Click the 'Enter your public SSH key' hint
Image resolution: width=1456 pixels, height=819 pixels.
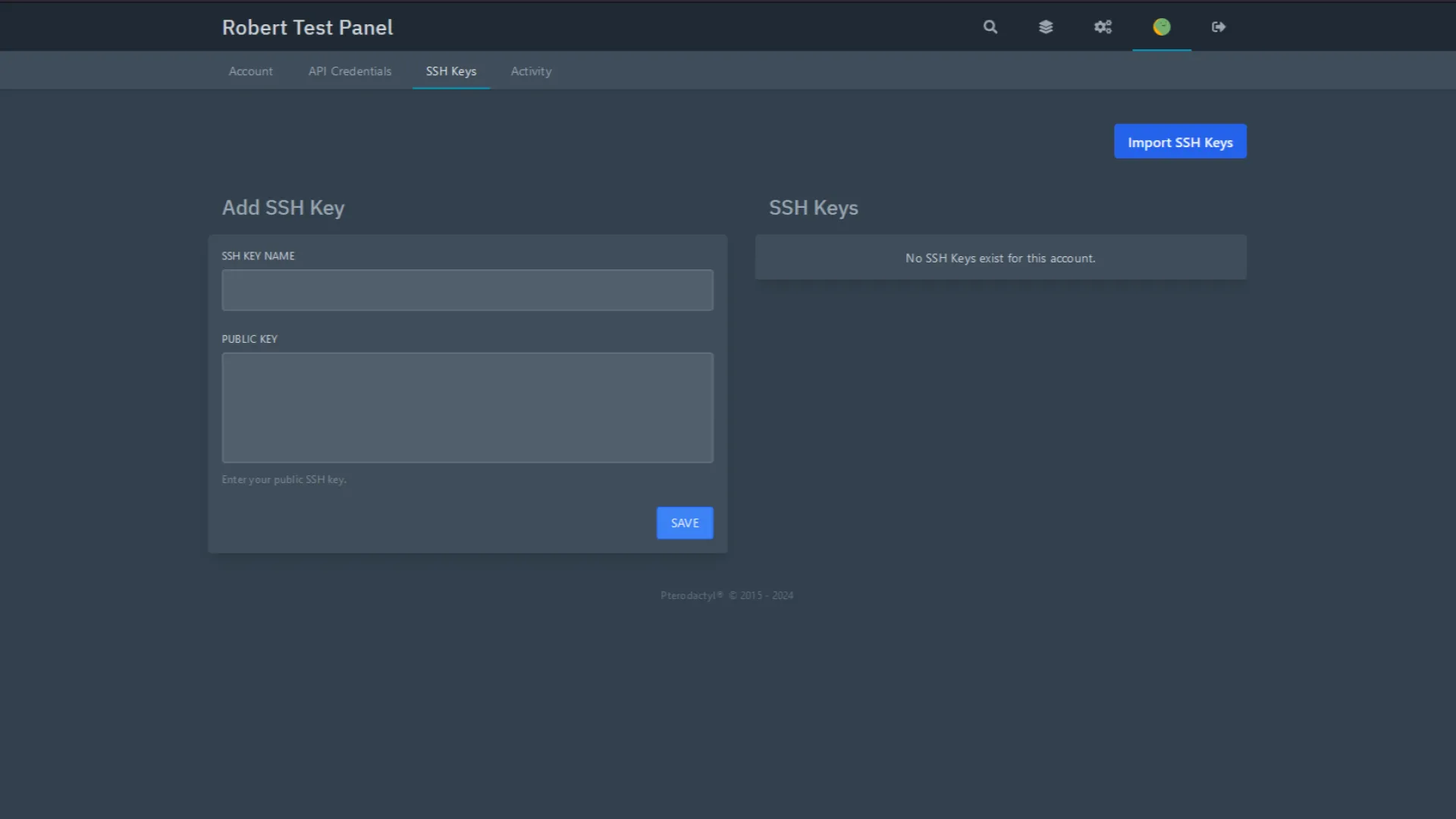click(284, 480)
